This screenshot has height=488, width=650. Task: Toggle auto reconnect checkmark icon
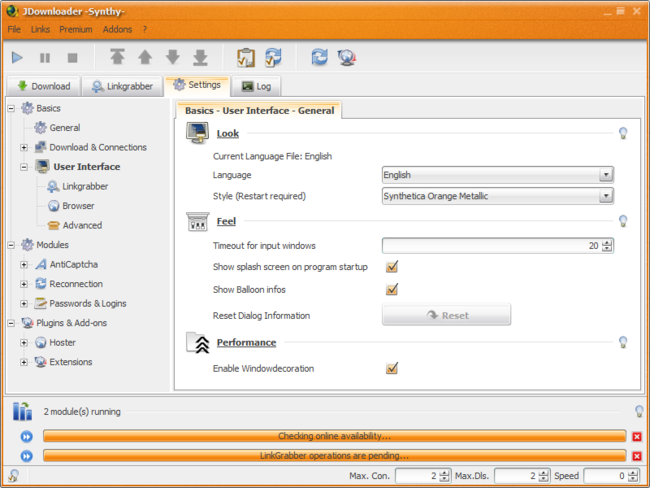(x=273, y=57)
